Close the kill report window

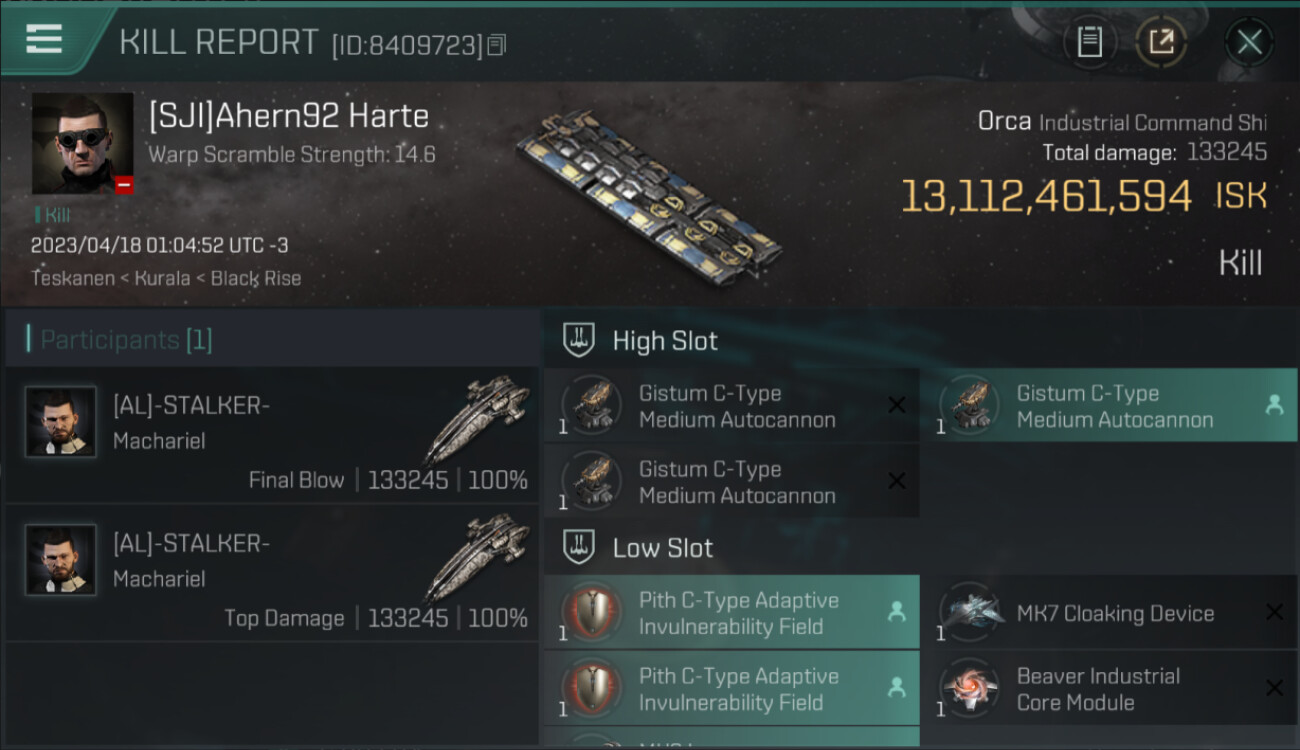tap(1249, 42)
